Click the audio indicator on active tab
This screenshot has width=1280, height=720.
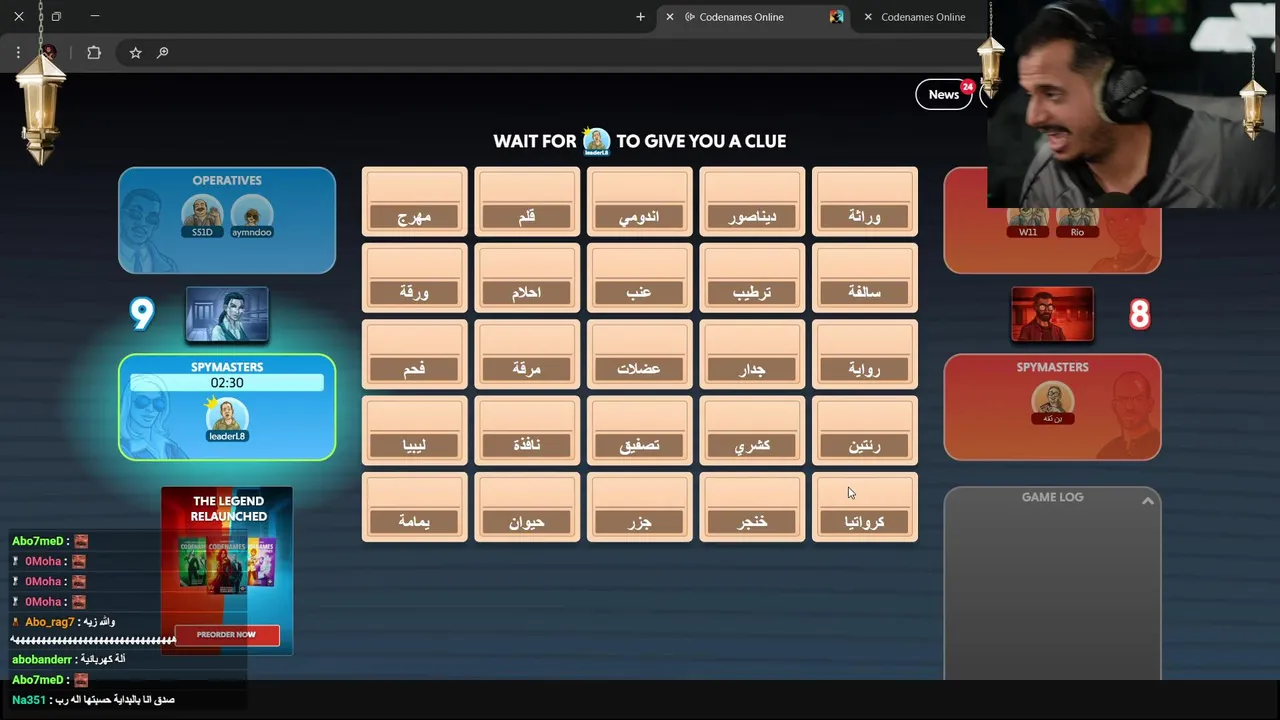click(690, 17)
